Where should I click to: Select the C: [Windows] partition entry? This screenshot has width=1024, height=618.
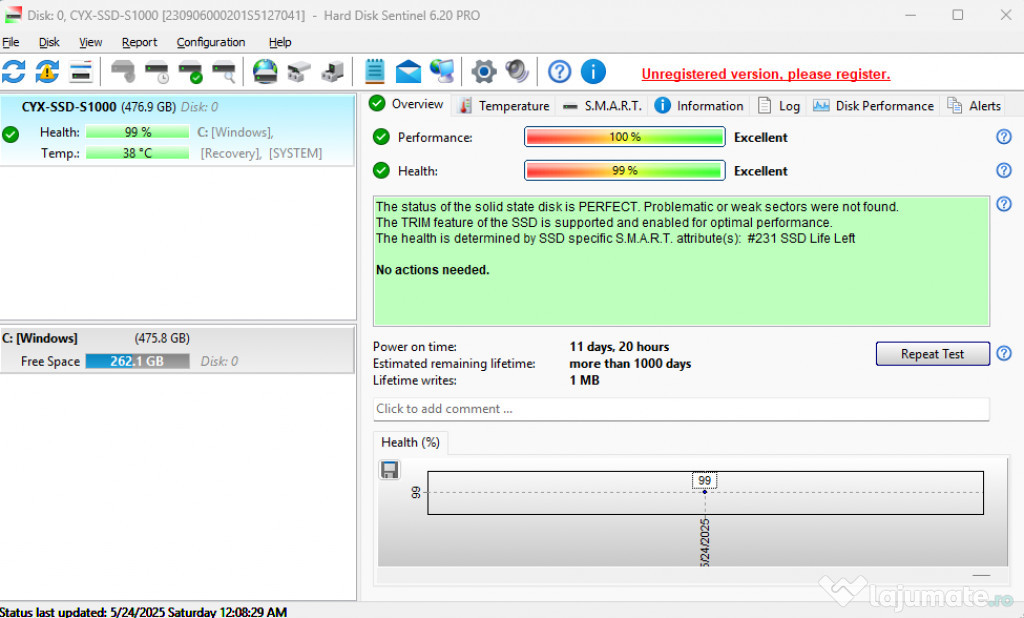click(x=178, y=350)
